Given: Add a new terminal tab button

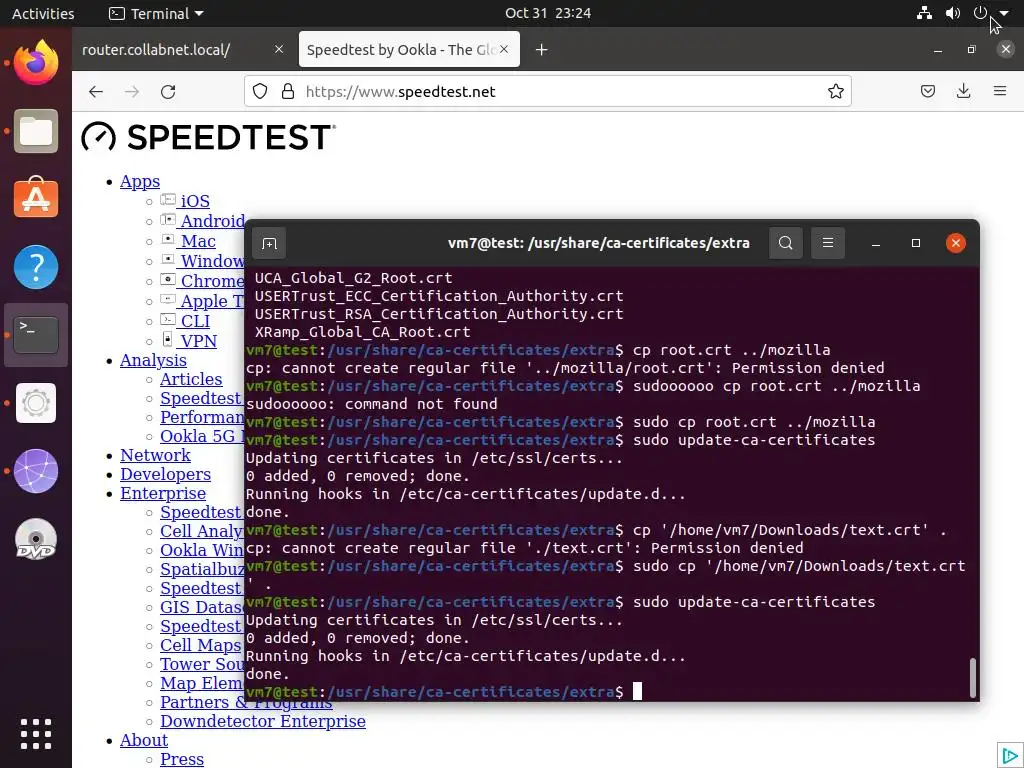Looking at the screenshot, I should tap(269, 244).
